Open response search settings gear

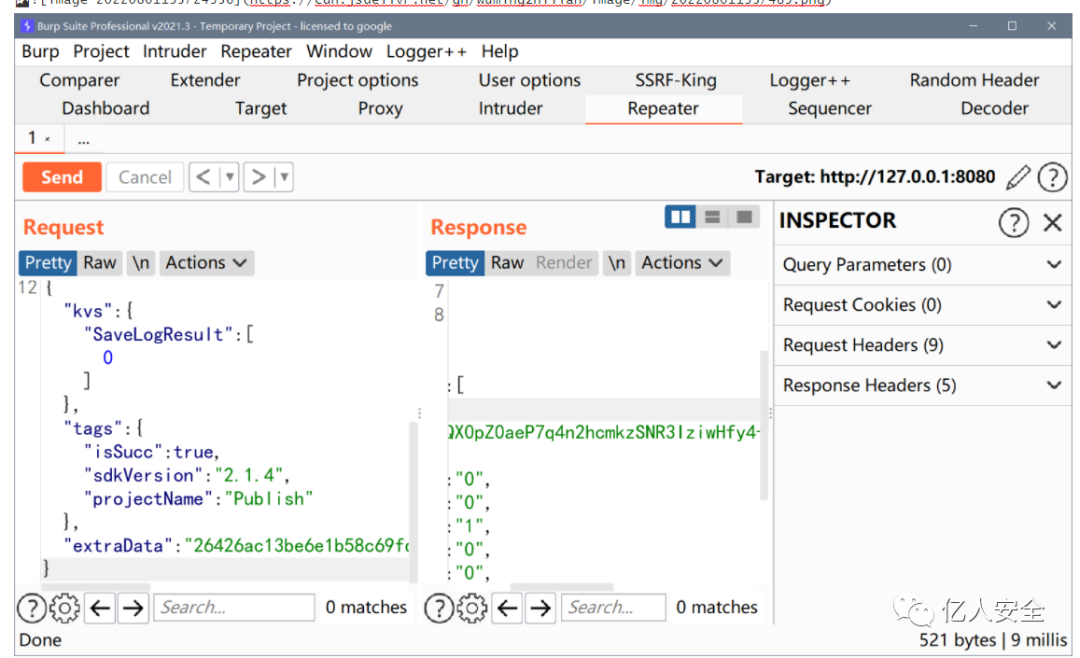point(472,608)
